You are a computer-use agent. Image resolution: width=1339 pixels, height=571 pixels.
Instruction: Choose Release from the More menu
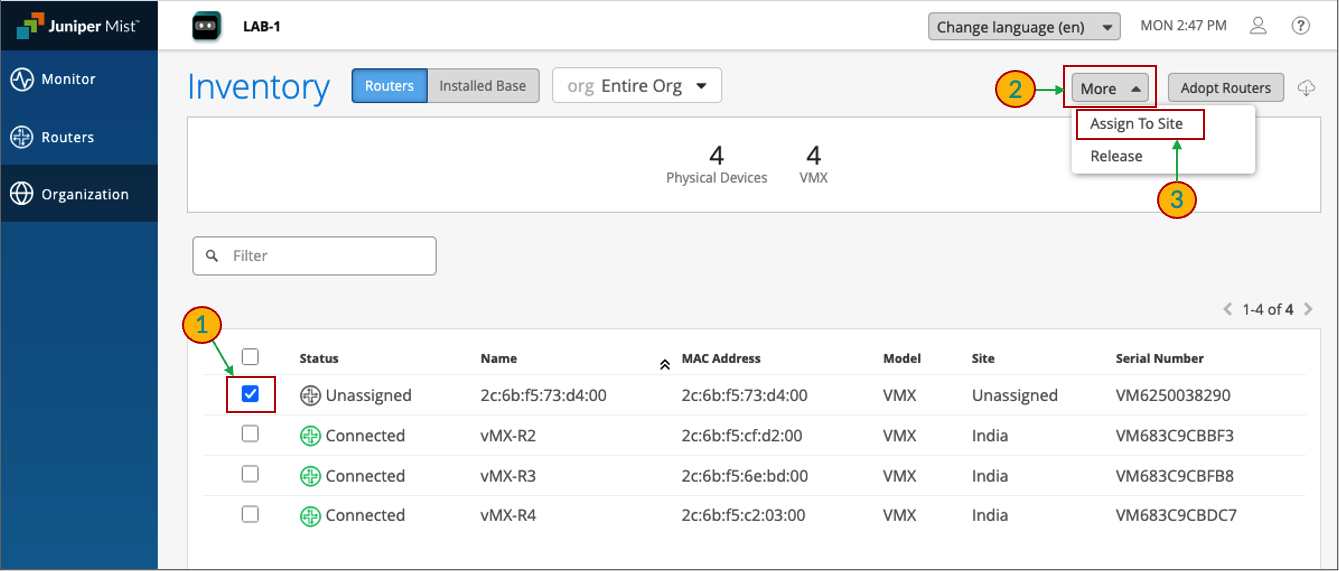click(x=1116, y=156)
